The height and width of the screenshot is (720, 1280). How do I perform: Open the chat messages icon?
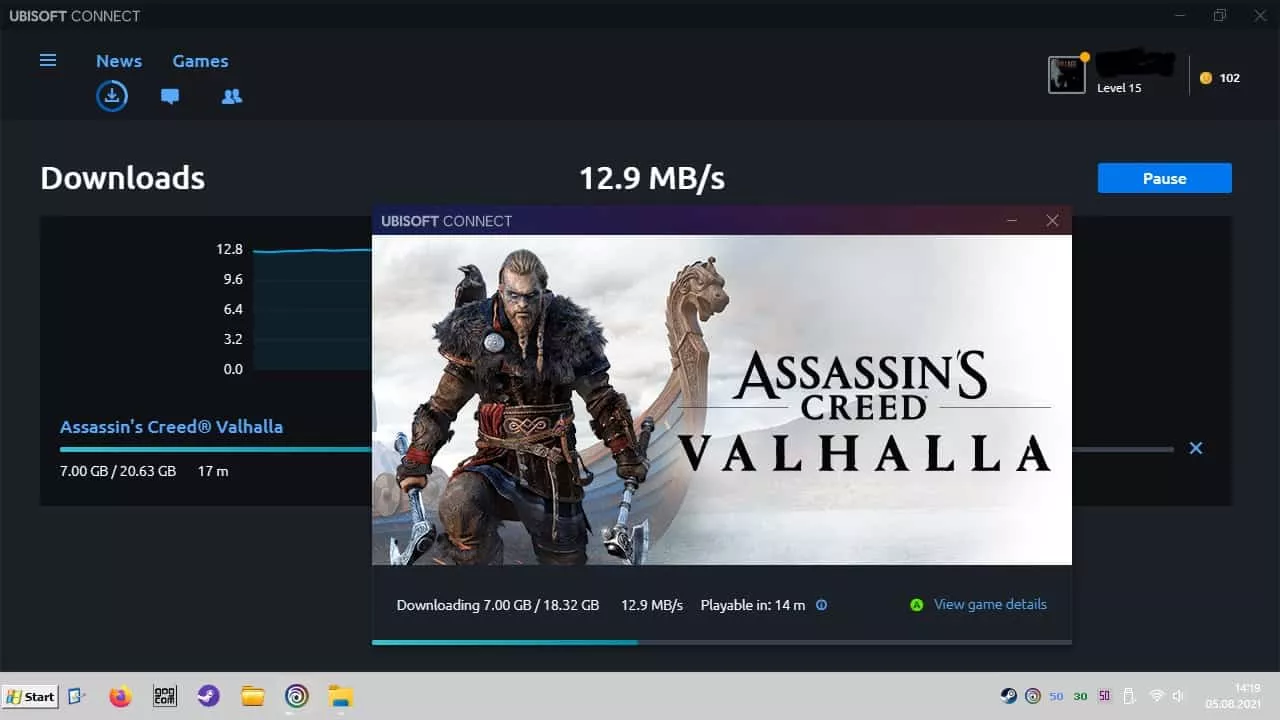click(170, 97)
